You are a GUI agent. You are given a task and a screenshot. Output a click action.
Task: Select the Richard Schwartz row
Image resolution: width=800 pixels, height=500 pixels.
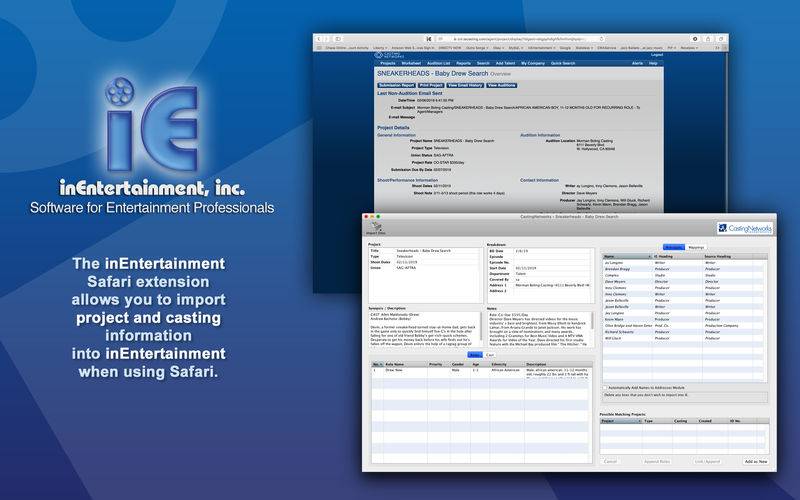[x=684, y=332]
